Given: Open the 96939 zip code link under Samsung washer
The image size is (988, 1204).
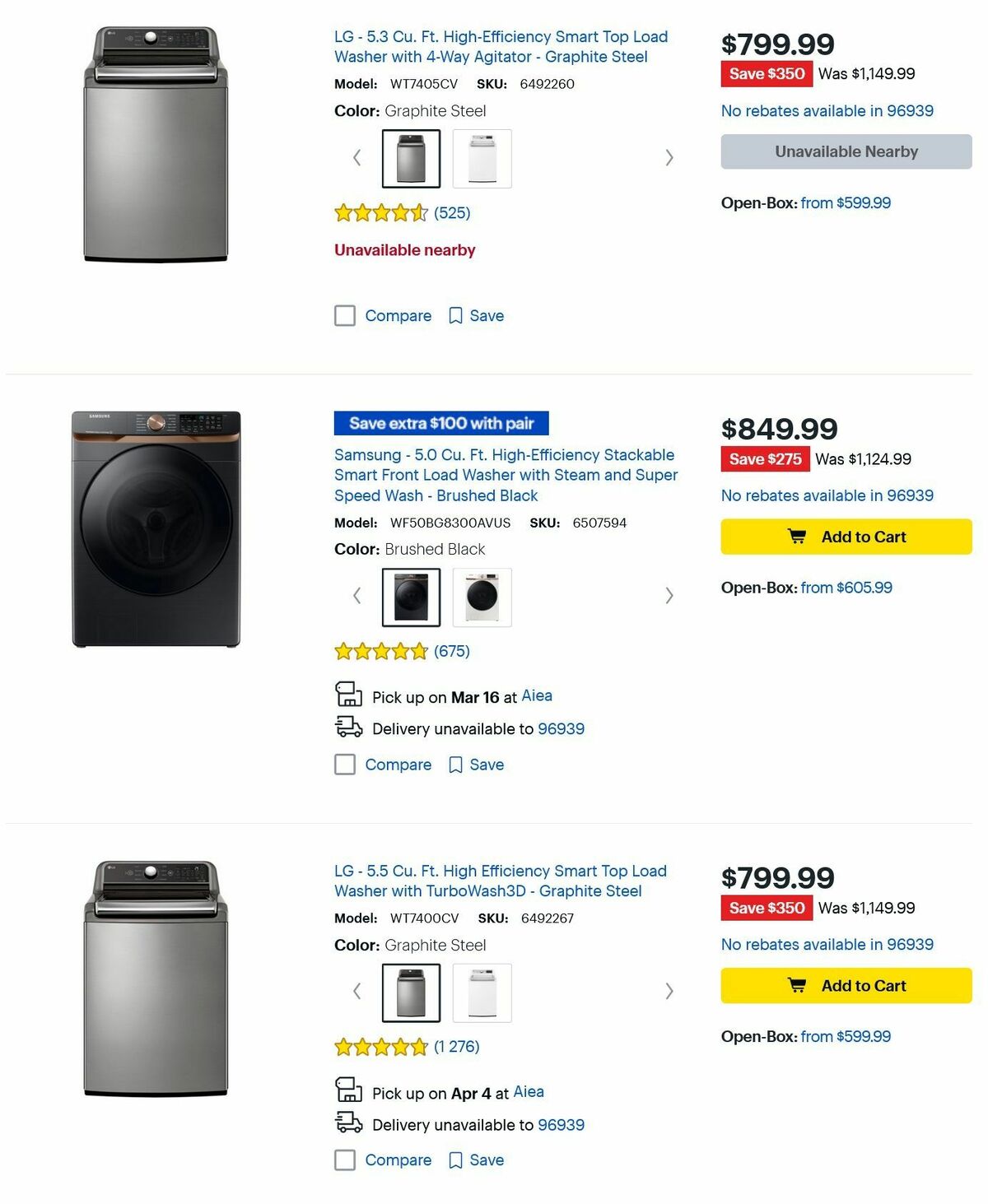Looking at the screenshot, I should coord(561,728).
